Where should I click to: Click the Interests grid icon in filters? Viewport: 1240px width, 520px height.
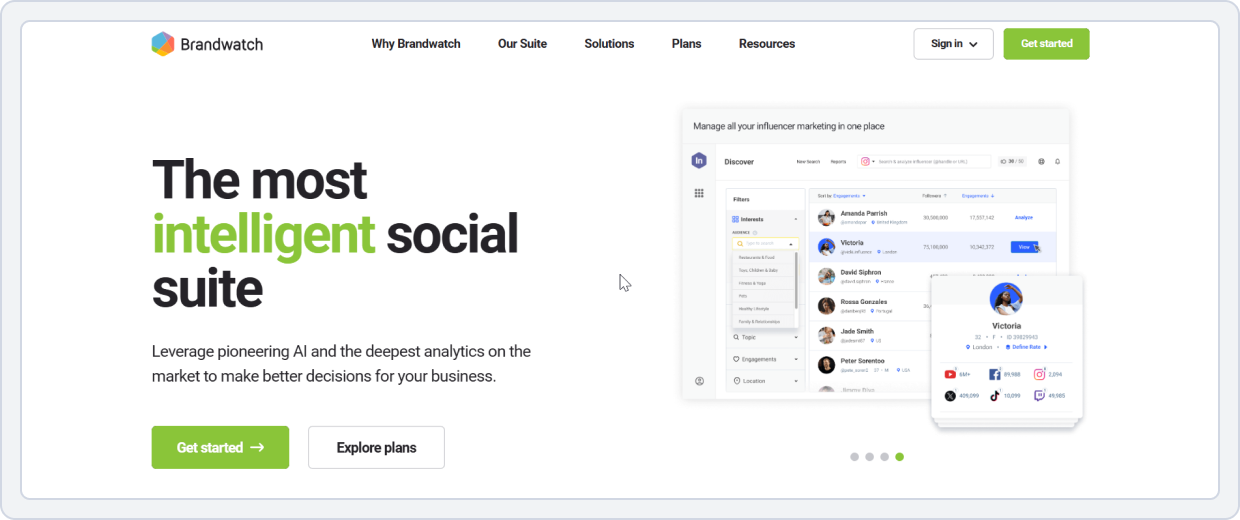tap(735, 219)
